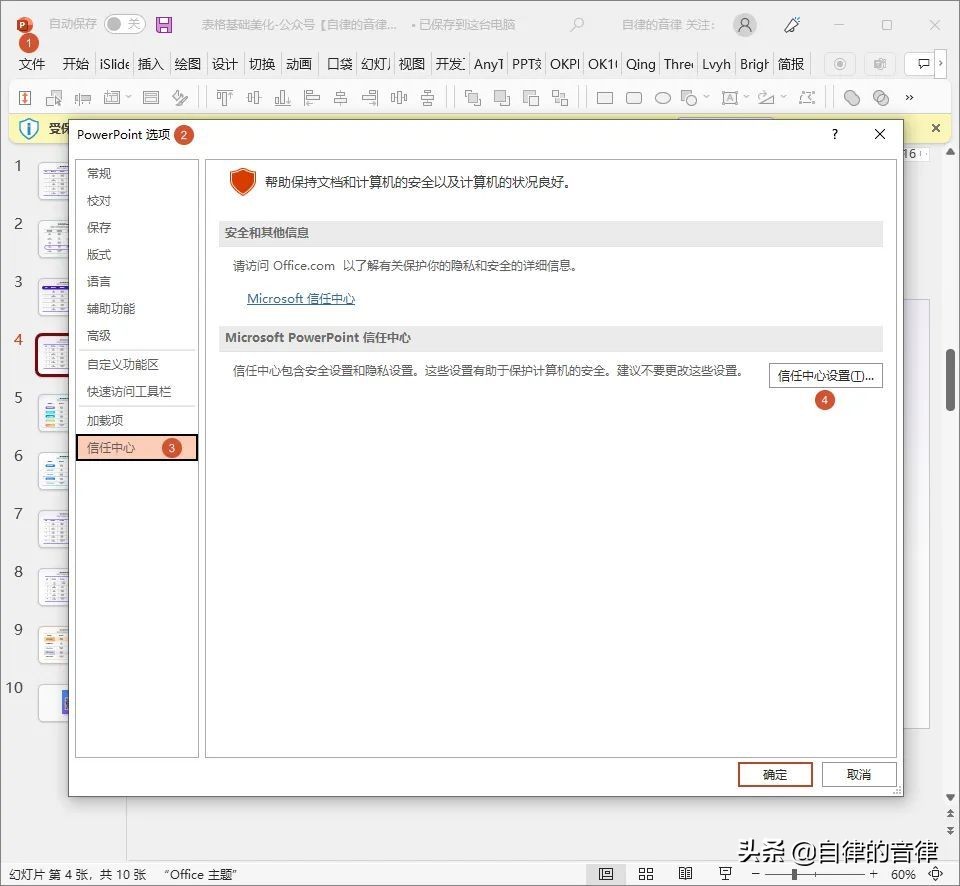960x886 pixels.
Task: Click the purple save icon in title bar
Action: [164, 25]
